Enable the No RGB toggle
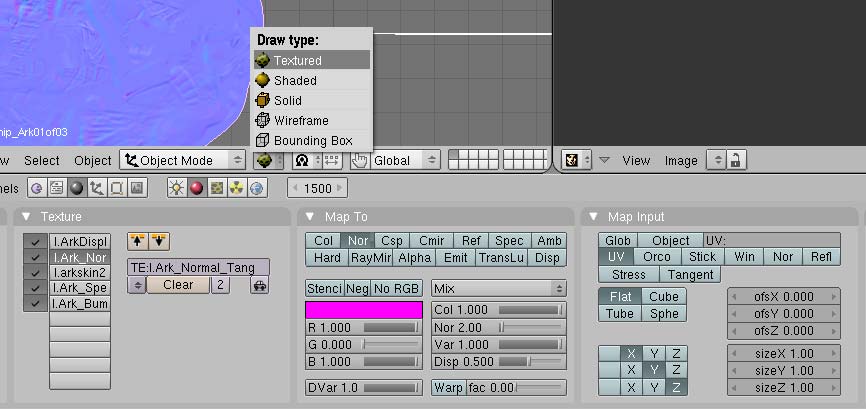The height and width of the screenshot is (410, 866). click(x=397, y=288)
